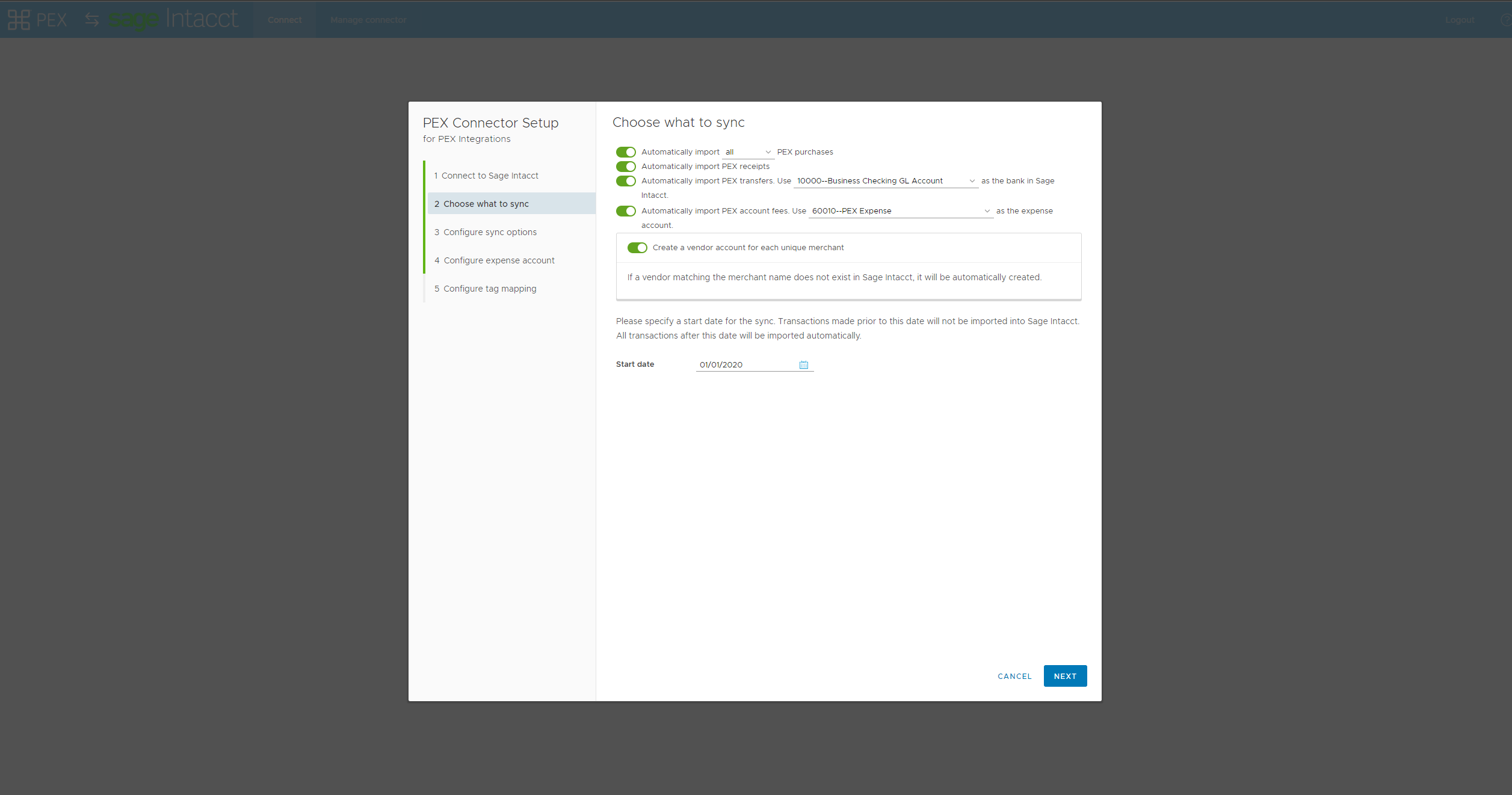Open the Connect tab in header
This screenshot has width=1512, height=795.
(x=285, y=20)
